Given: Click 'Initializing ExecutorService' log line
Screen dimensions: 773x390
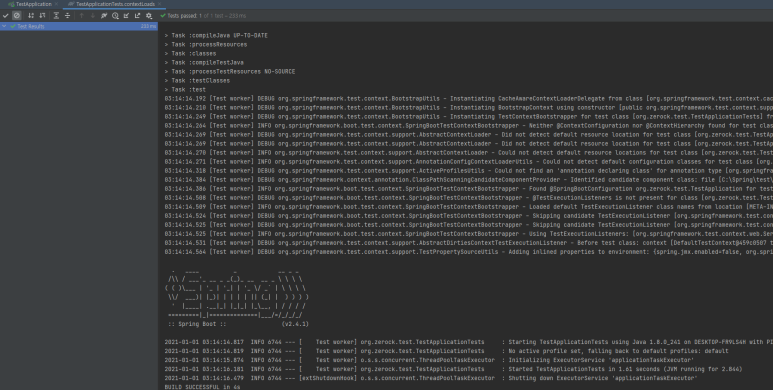Looking at the screenshot, I should 429,360.
